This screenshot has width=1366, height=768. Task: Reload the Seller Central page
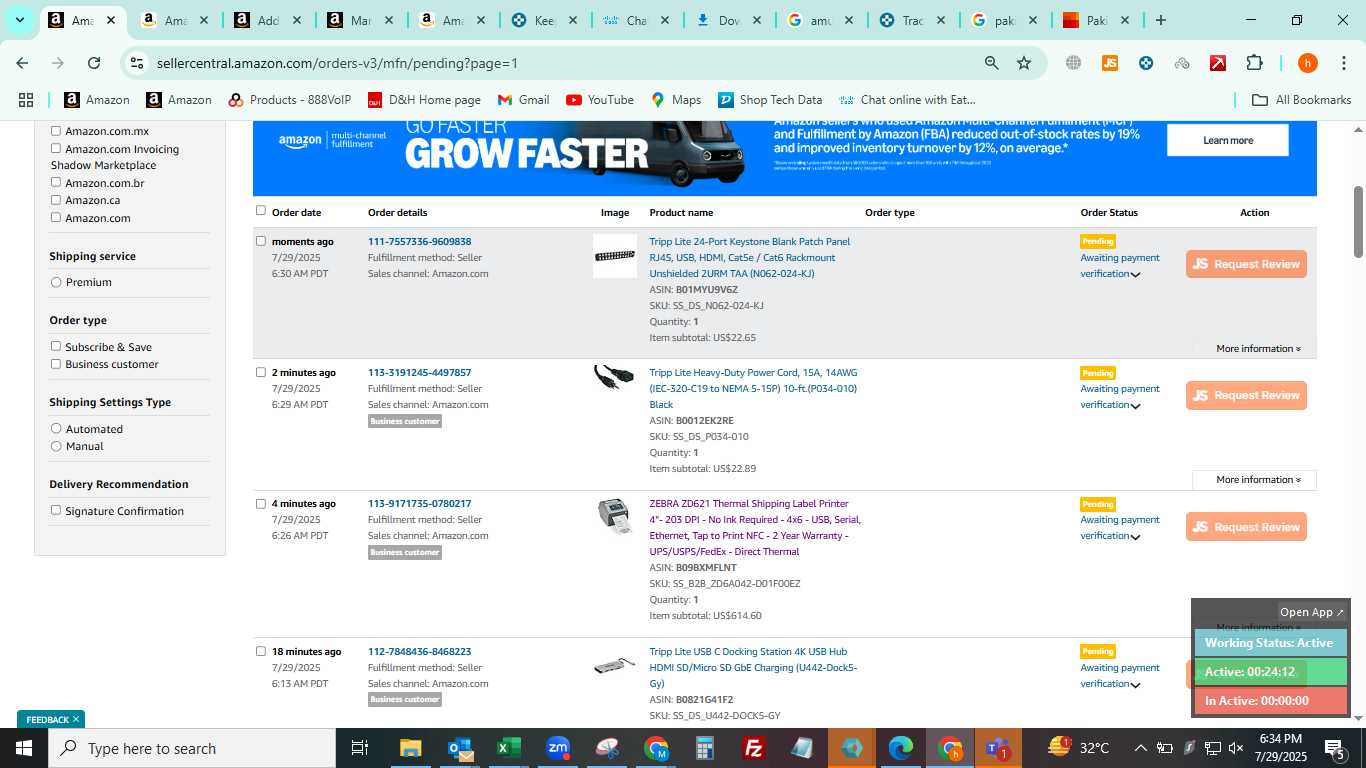[94, 63]
